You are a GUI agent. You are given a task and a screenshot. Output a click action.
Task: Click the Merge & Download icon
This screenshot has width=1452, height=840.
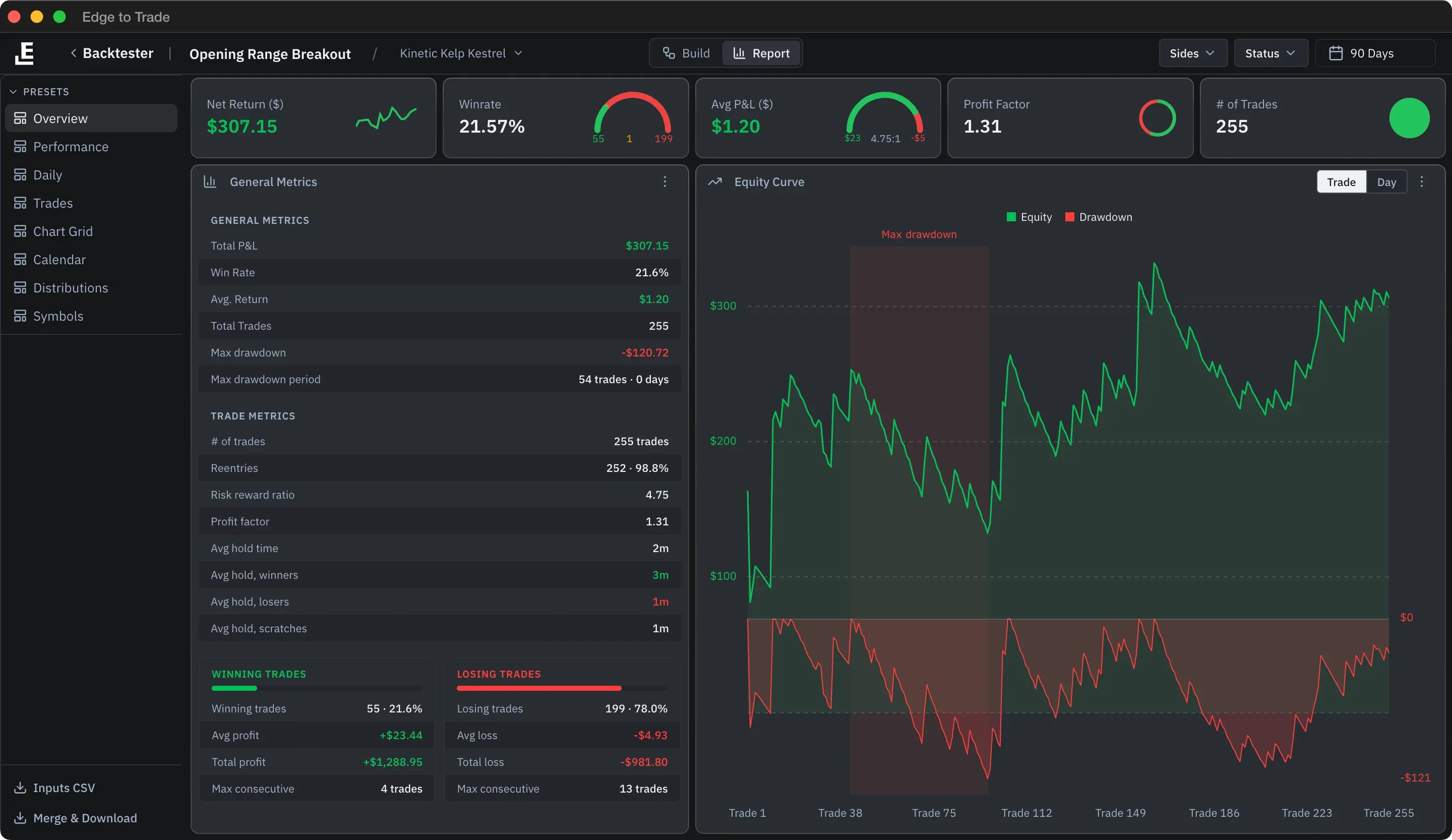pos(20,817)
